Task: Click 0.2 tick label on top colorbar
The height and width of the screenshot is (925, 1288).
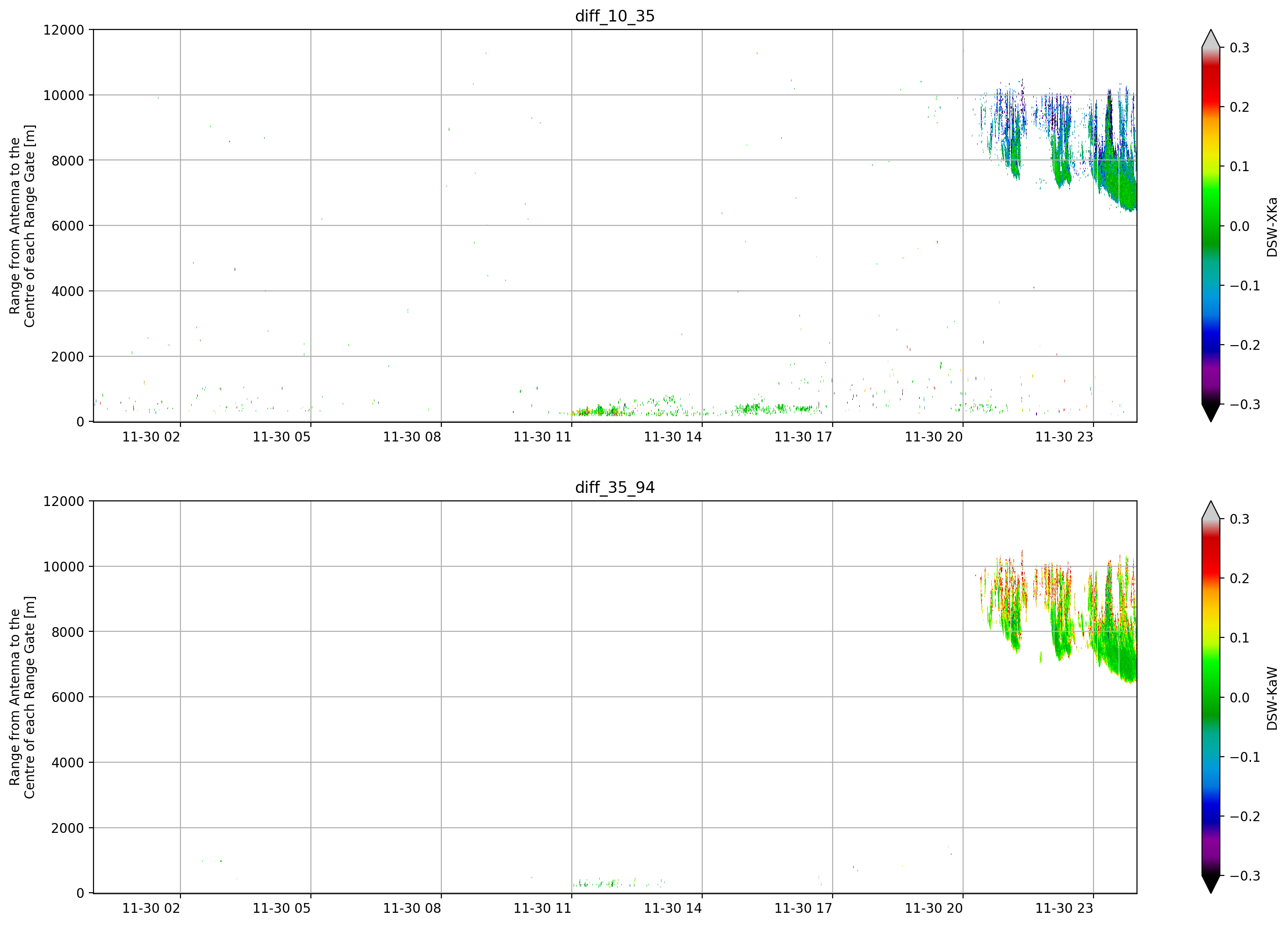Action: point(1239,108)
